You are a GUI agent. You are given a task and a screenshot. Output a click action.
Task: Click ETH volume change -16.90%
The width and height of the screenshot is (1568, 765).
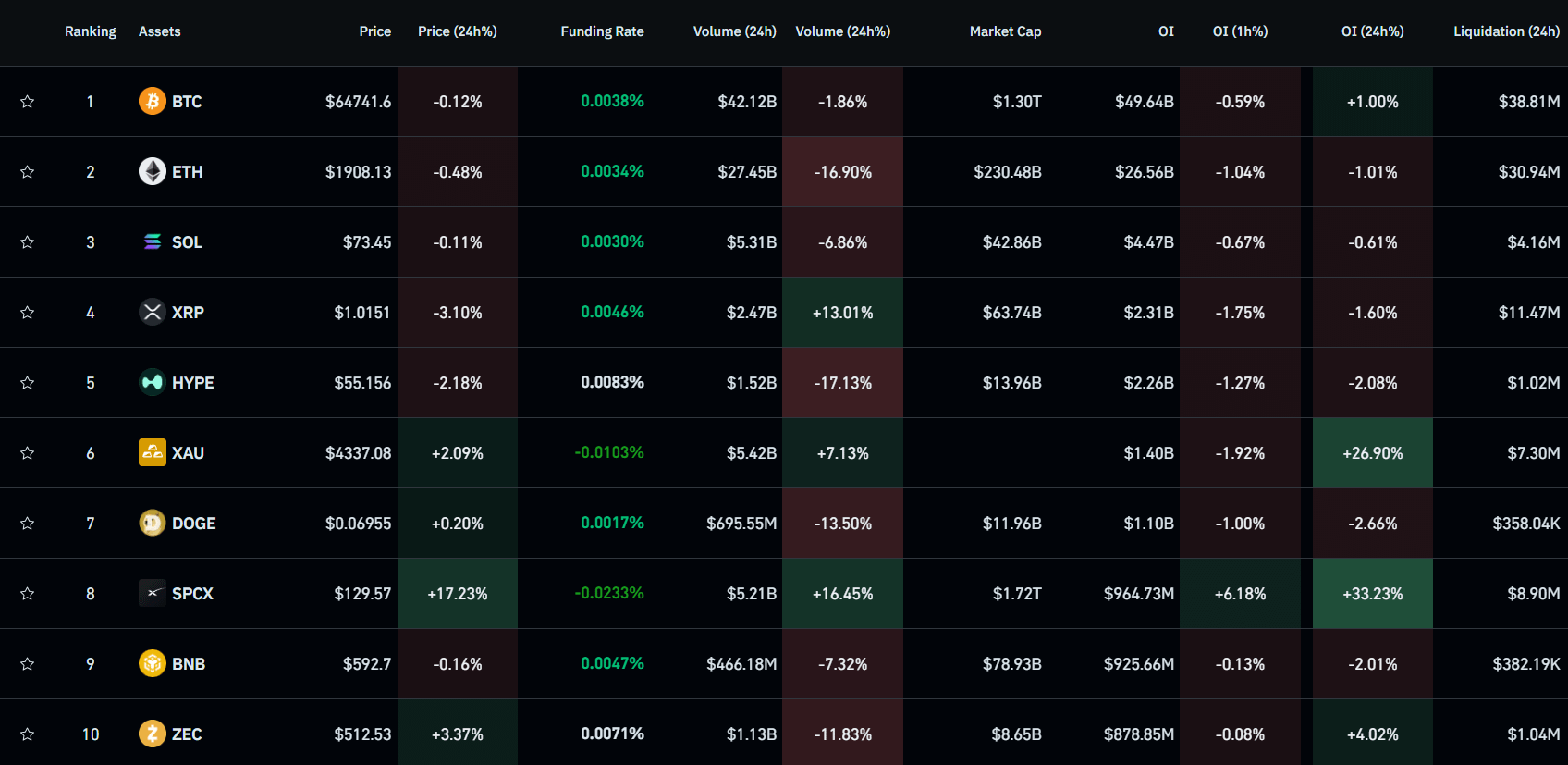point(843,172)
